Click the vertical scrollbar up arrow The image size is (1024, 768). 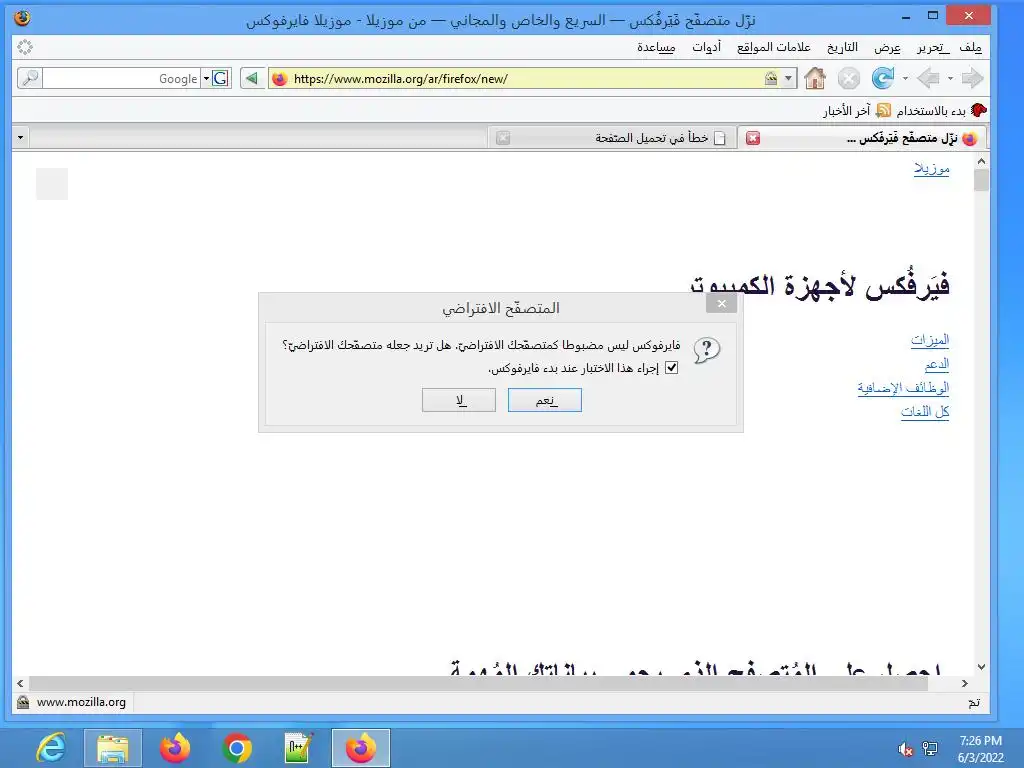[x=981, y=161]
